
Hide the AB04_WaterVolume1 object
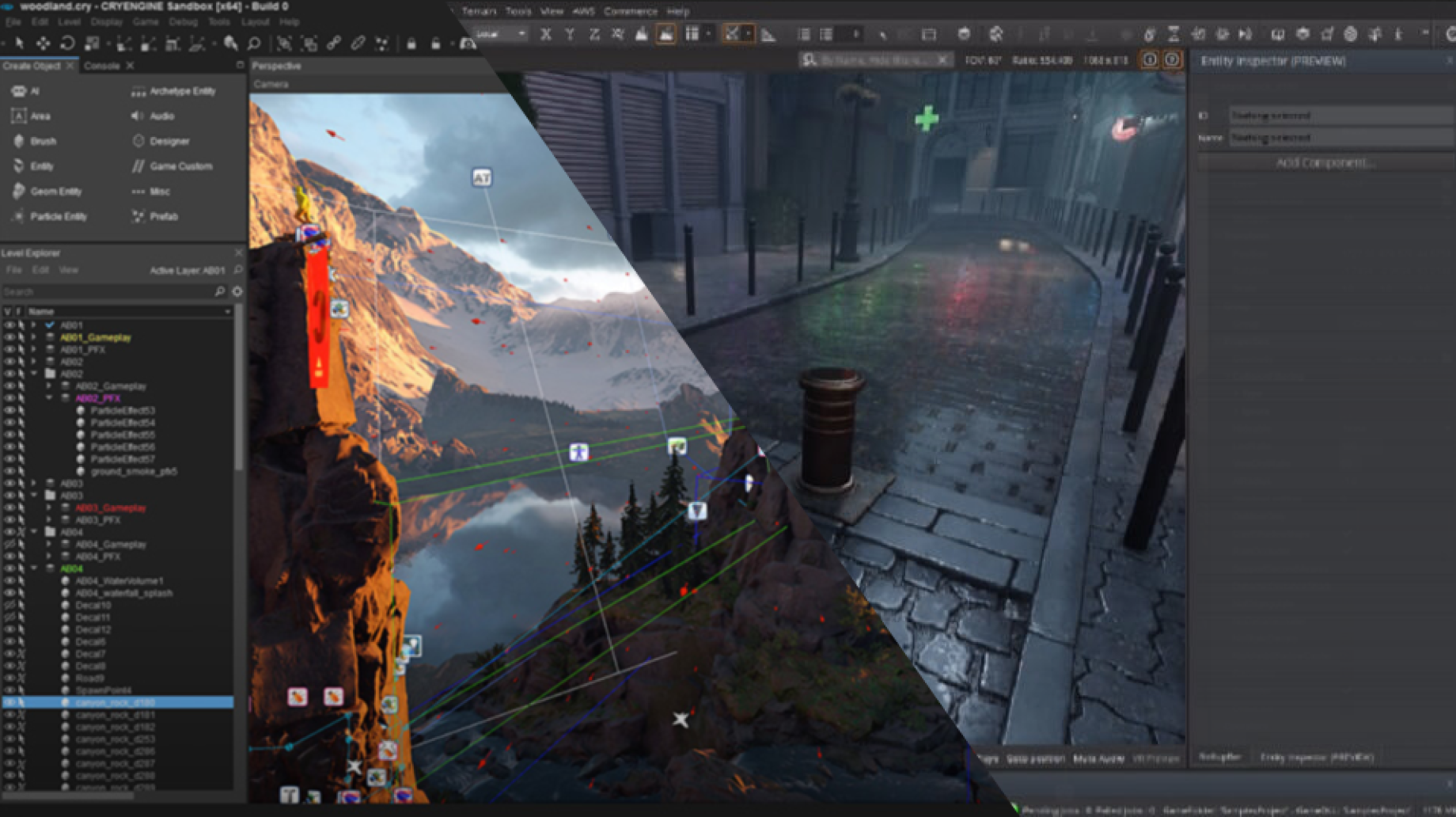[9, 580]
